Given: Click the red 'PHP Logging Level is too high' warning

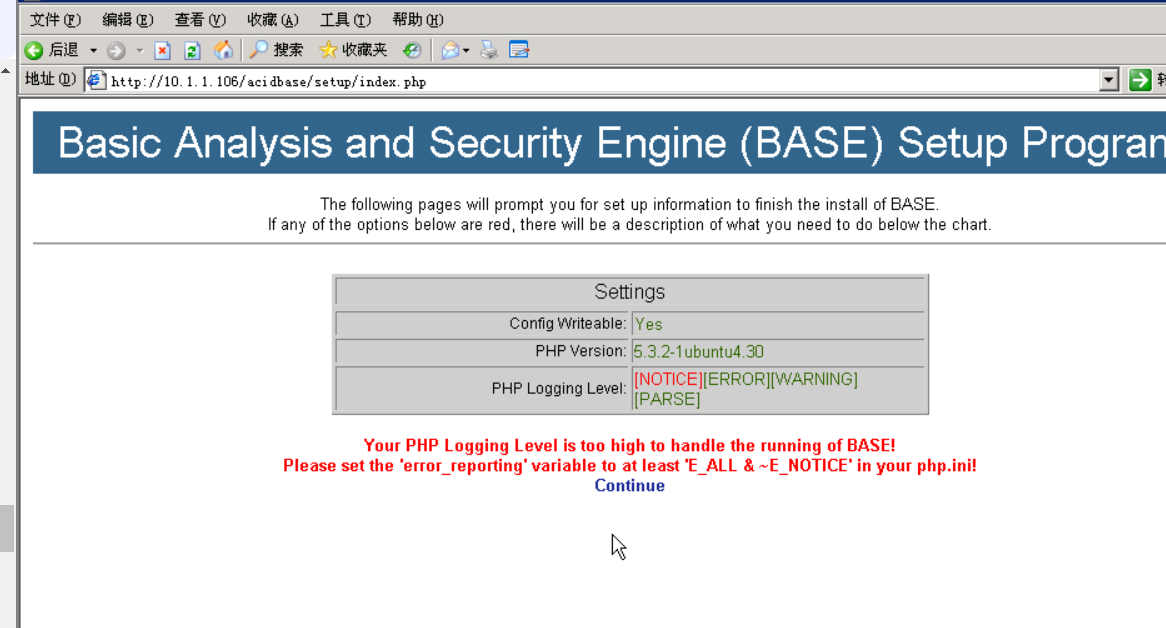Looking at the screenshot, I should 629,445.
